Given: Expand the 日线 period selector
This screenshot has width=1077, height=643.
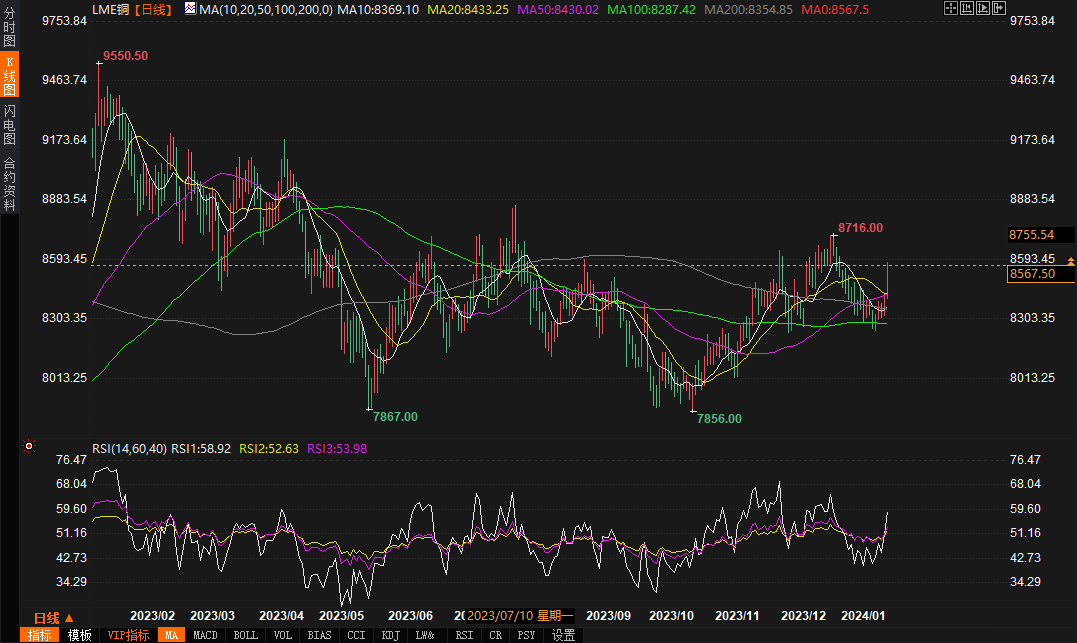Looking at the screenshot, I should click(53, 617).
